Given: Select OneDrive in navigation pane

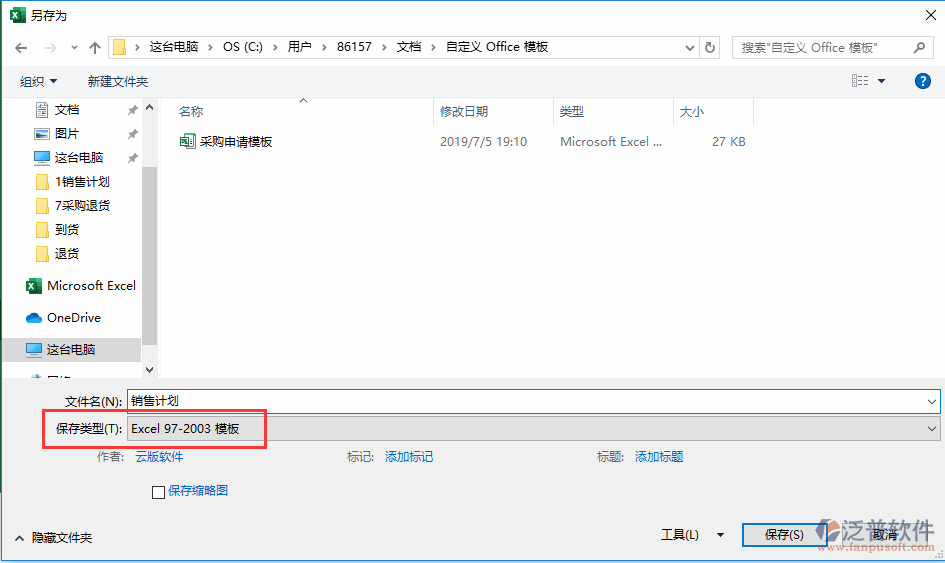Looking at the screenshot, I should [74, 318].
